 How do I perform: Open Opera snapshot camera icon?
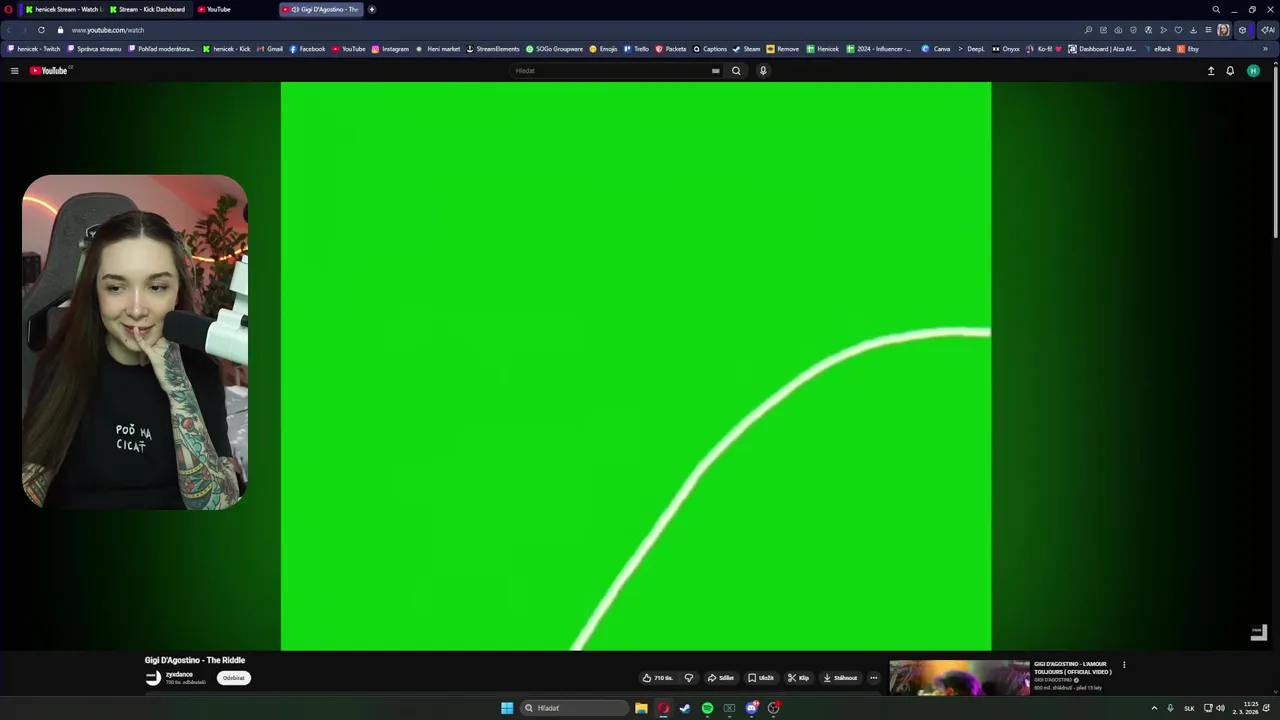(x=1118, y=30)
